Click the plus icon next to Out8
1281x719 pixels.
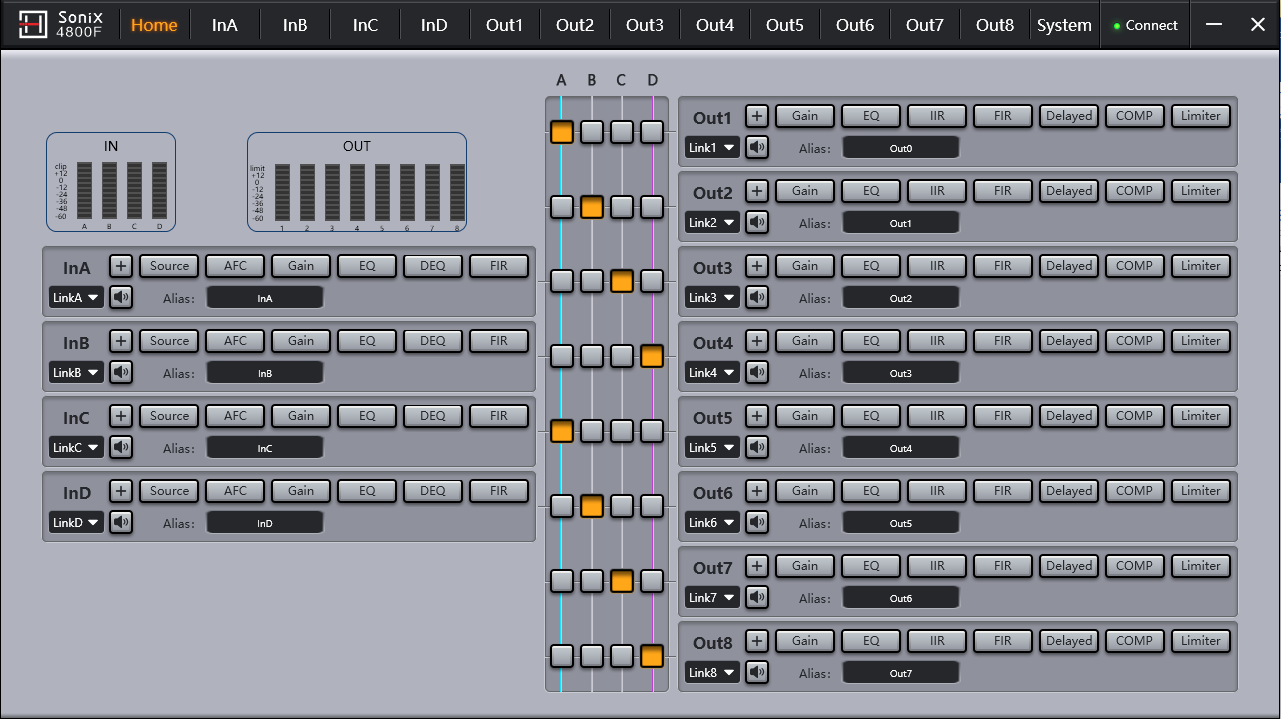[x=757, y=641]
